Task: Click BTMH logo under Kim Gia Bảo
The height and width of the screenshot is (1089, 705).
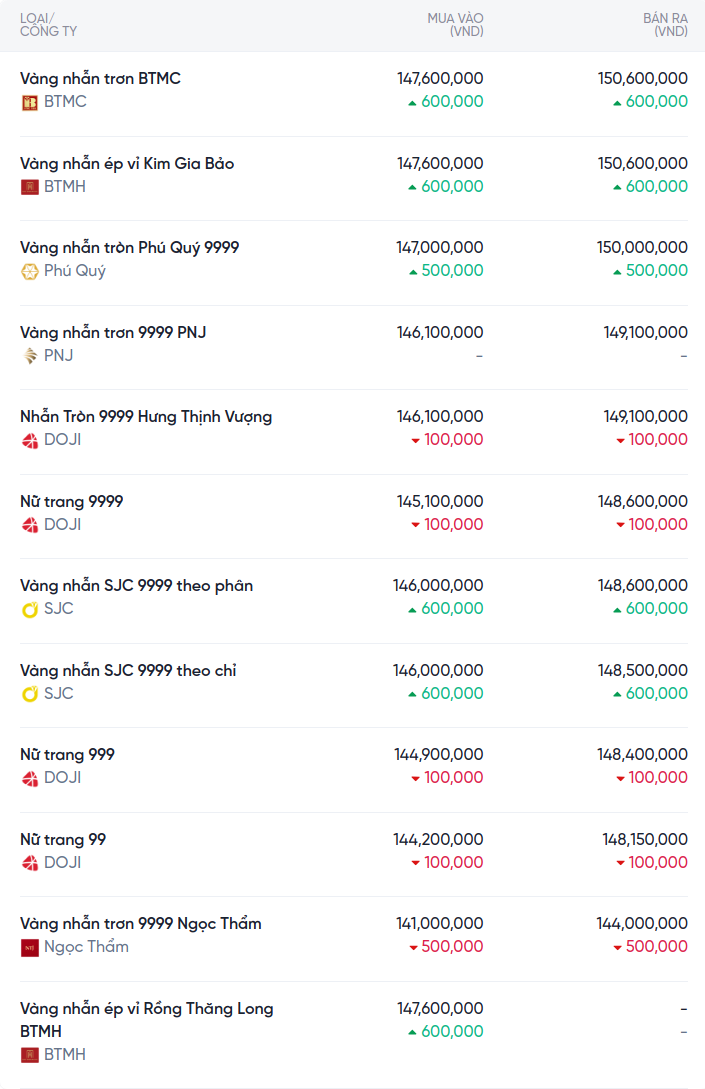Action: pyautogui.click(x=30, y=187)
